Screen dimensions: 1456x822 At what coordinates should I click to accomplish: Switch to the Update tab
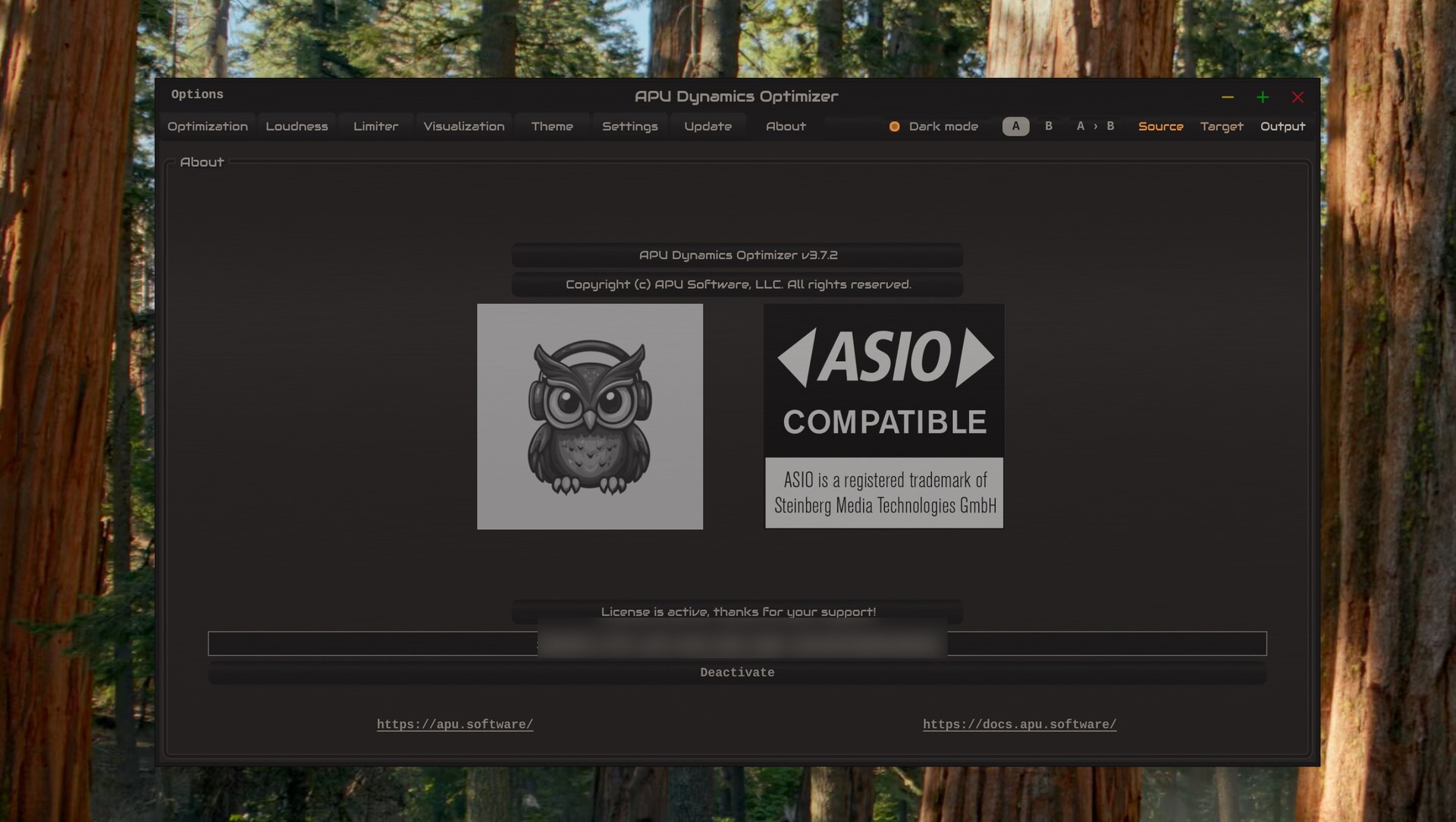point(708,127)
